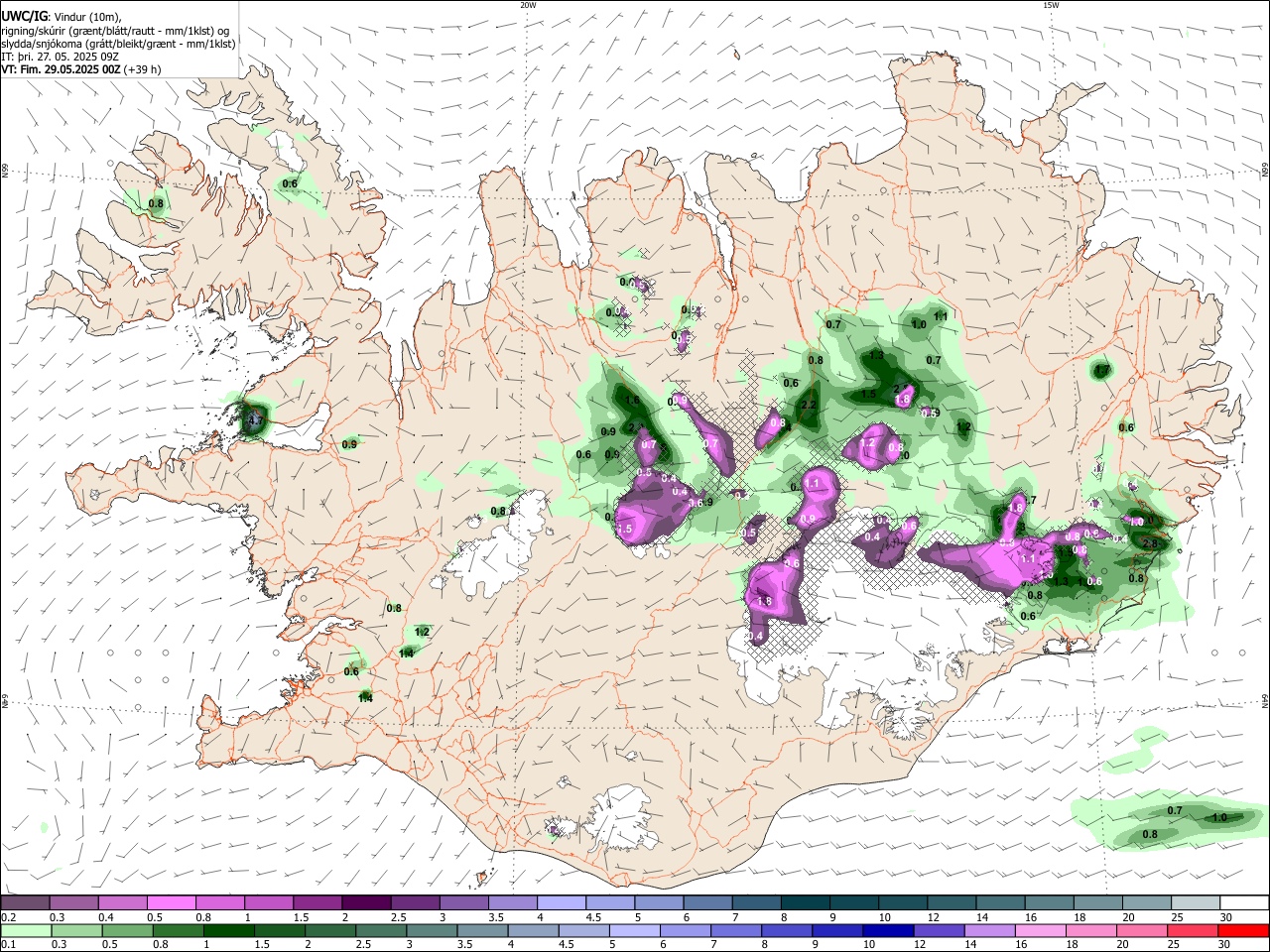Click the '4.7' precipitation value on the west coast

(254, 420)
